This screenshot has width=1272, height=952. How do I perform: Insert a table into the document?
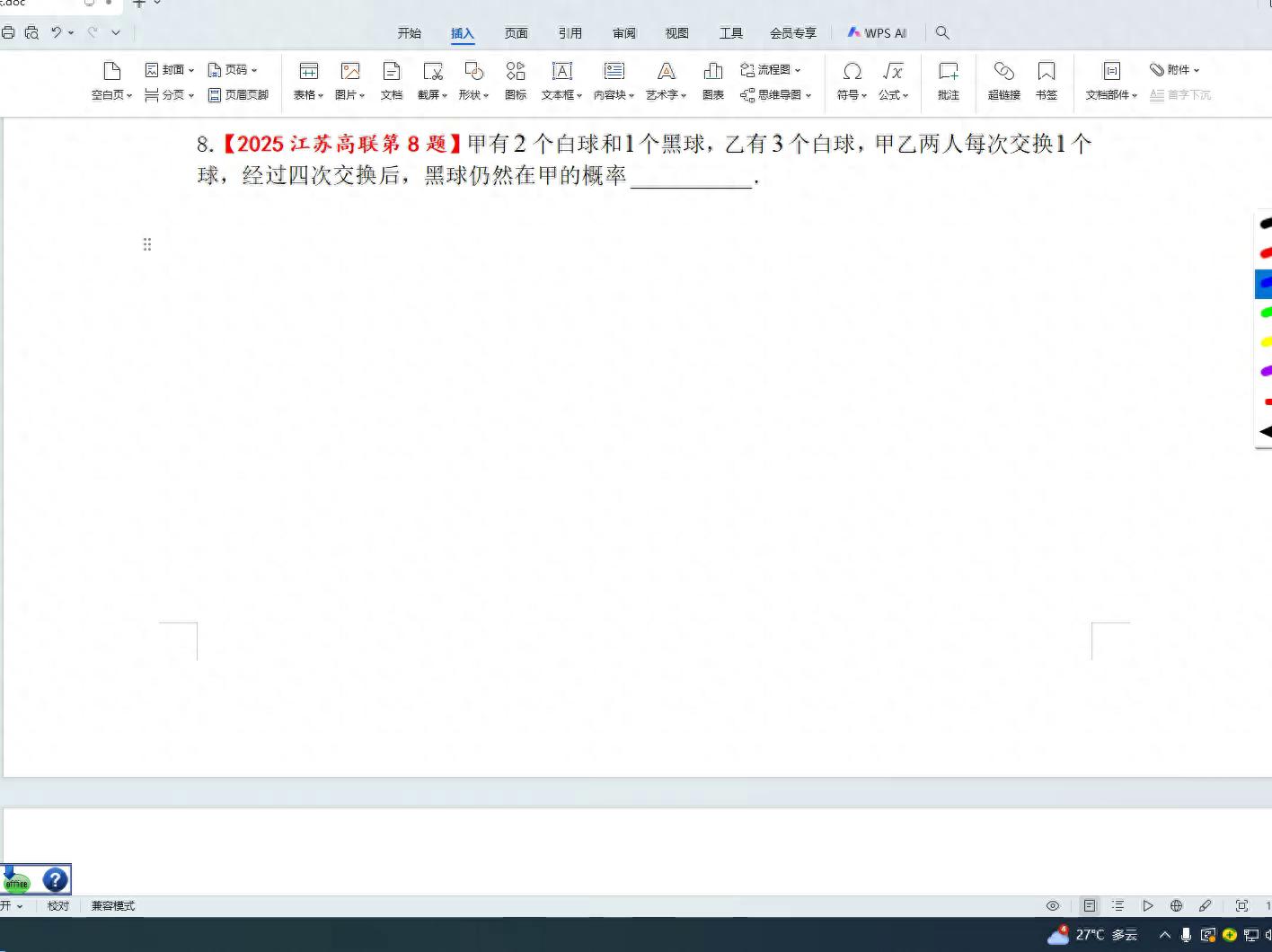307,81
